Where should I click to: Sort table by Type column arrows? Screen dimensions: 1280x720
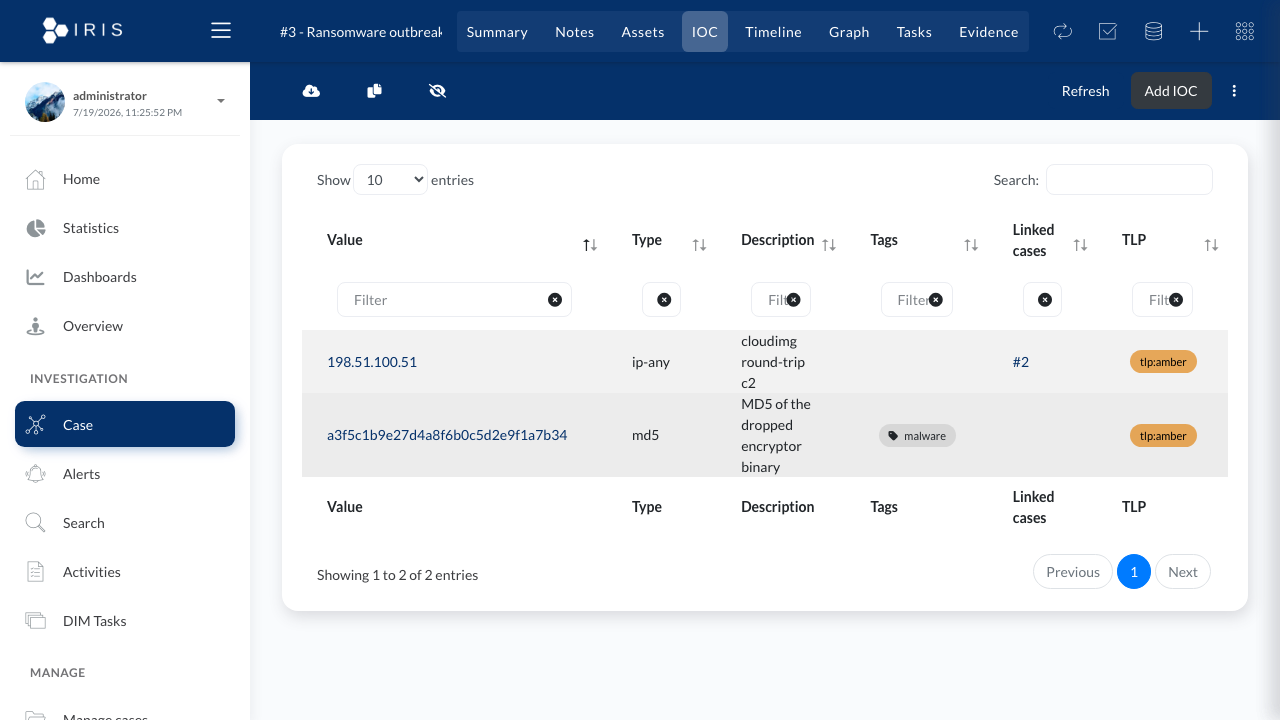coord(699,245)
